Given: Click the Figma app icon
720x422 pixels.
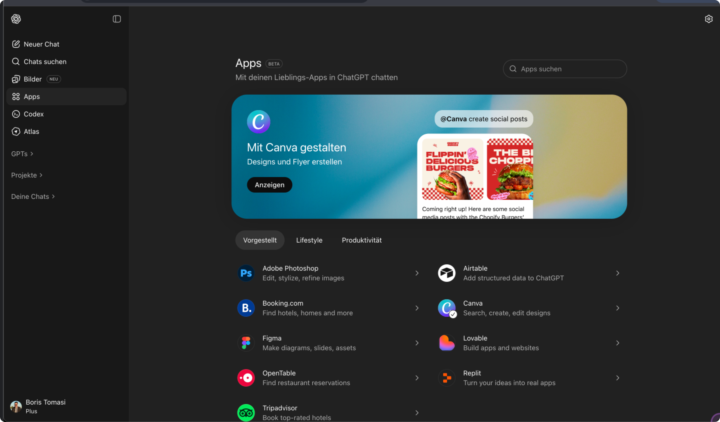Looking at the screenshot, I should (x=246, y=343).
